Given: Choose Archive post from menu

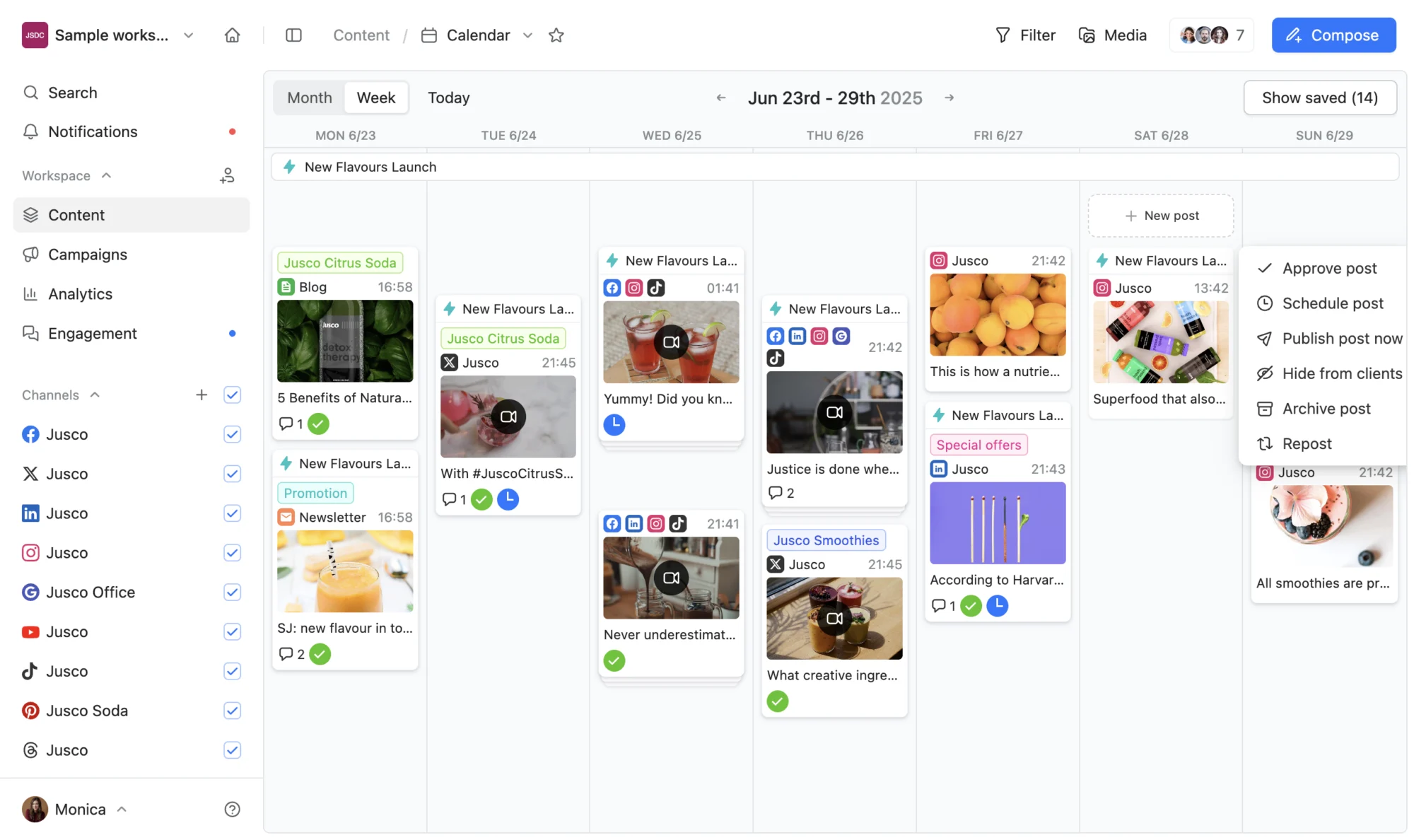Looking at the screenshot, I should click(x=1324, y=409).
